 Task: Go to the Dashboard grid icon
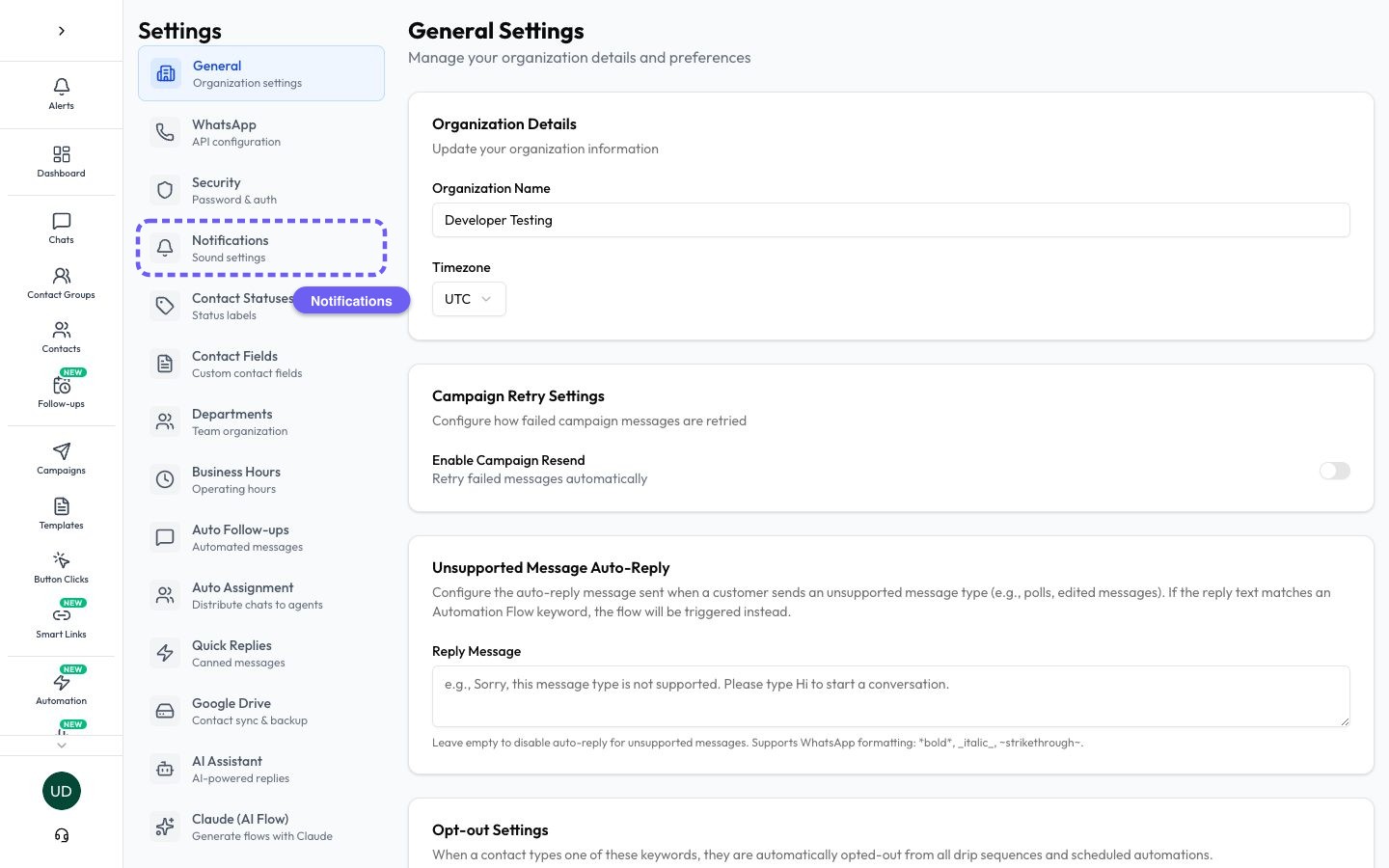(62, 154)
